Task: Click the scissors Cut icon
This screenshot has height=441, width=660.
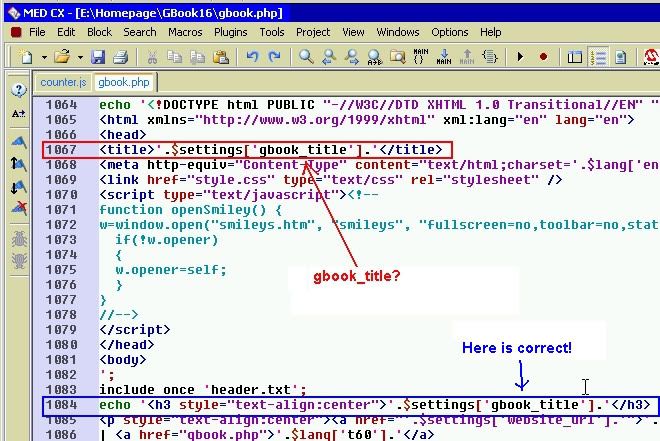Action: click(x=152, y=57)
